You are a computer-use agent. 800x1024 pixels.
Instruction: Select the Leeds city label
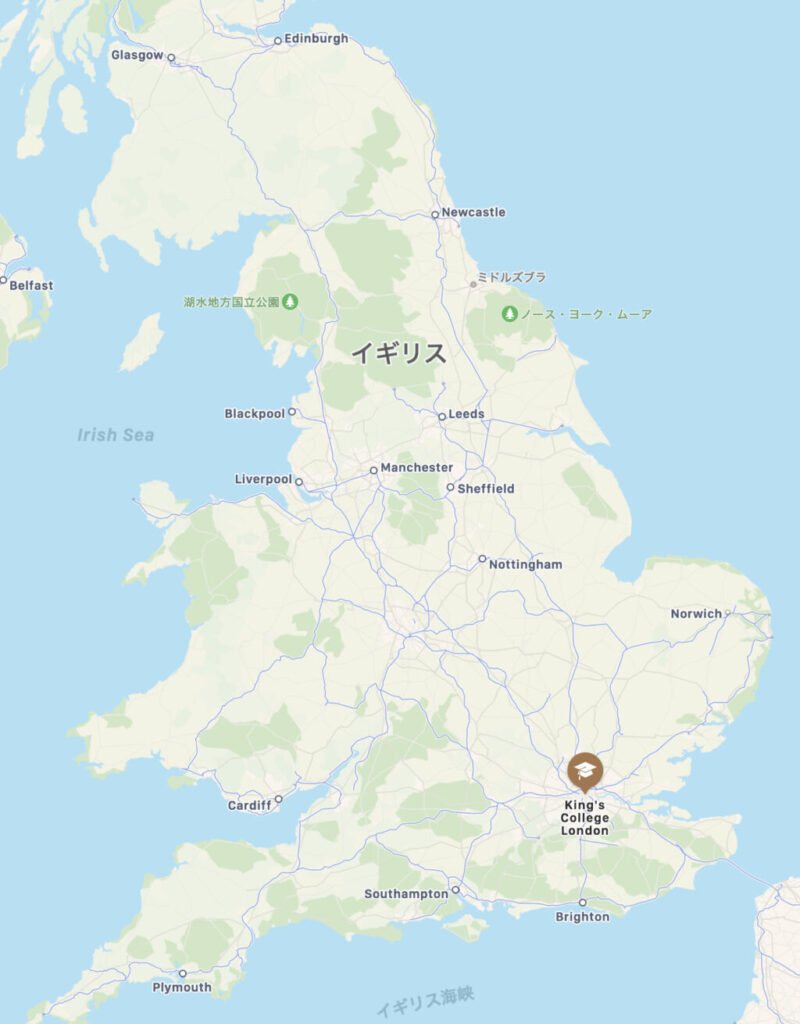coord(466,414)
